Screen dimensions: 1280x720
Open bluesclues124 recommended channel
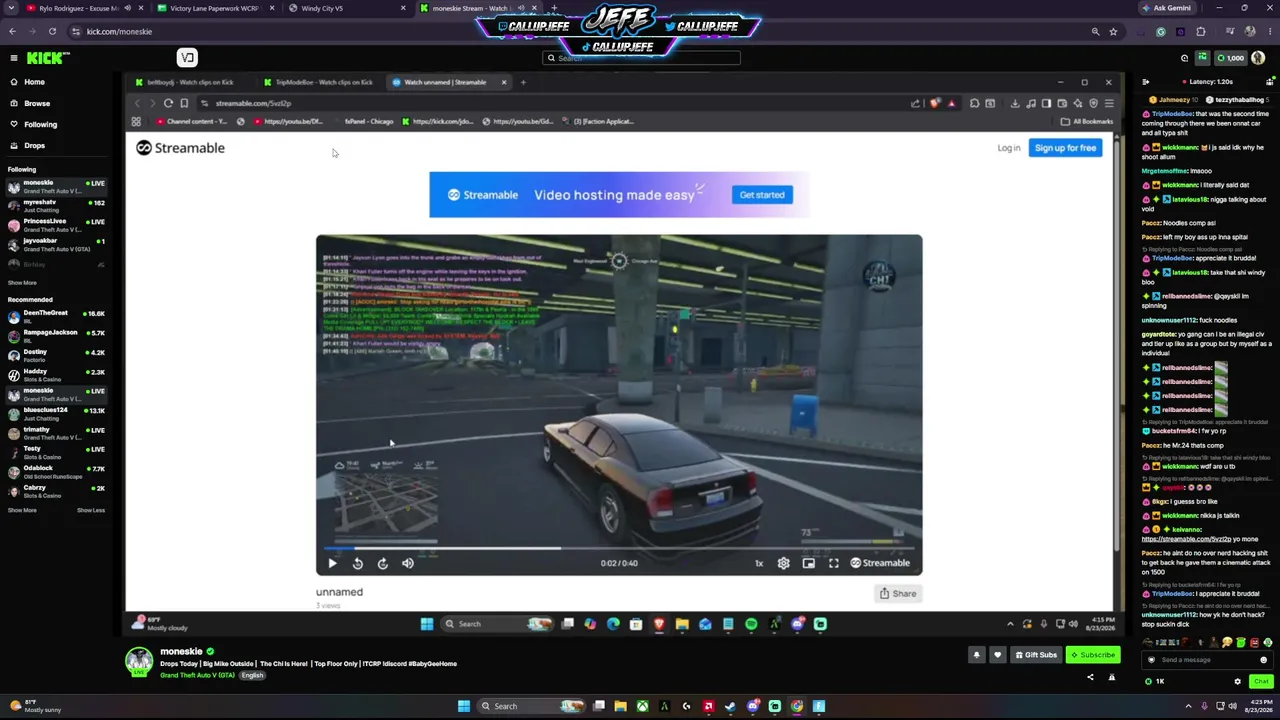click(57, 414)
